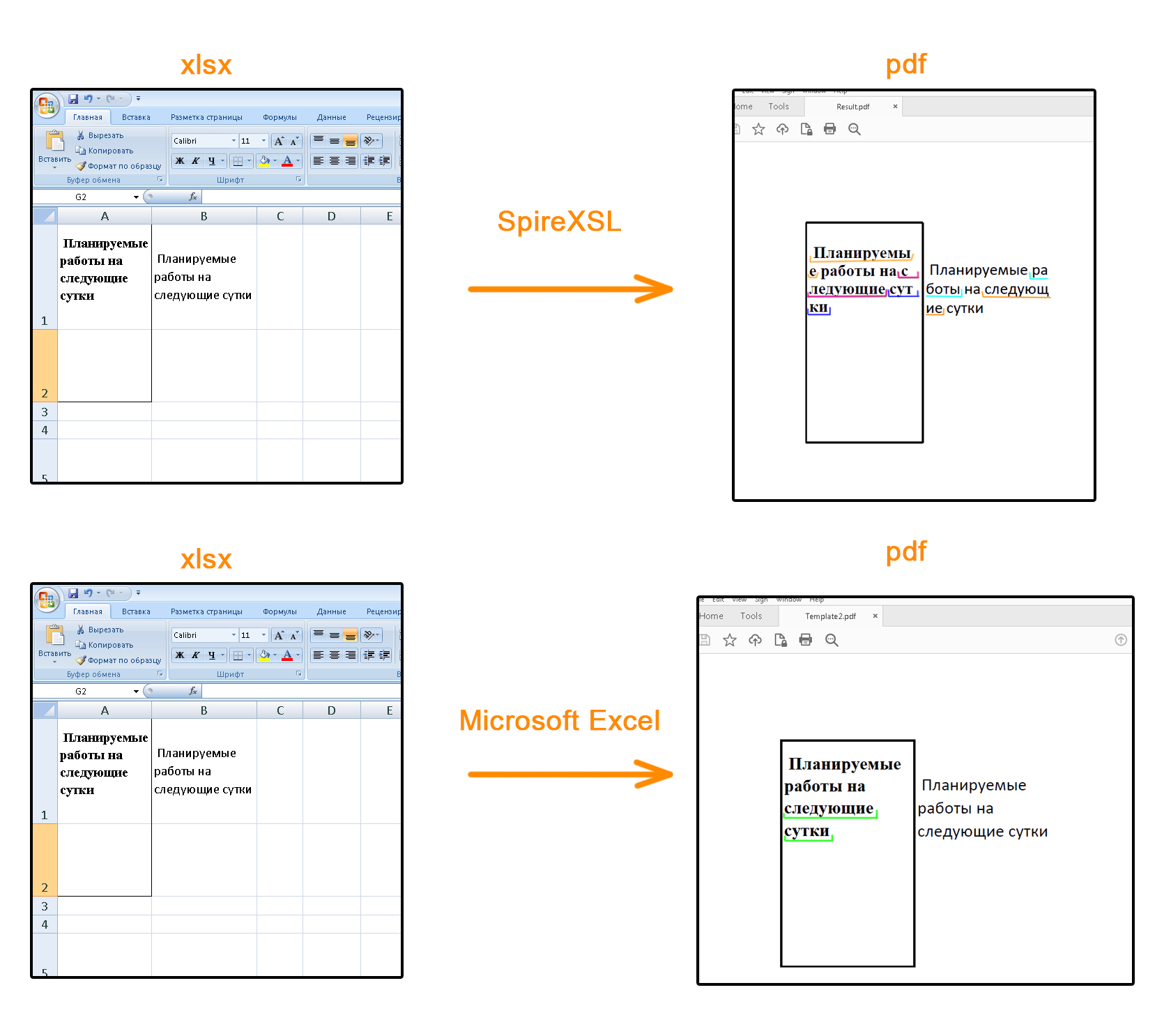Click search magnifier in Template2.pdf viewer

[x=832, y=640]
